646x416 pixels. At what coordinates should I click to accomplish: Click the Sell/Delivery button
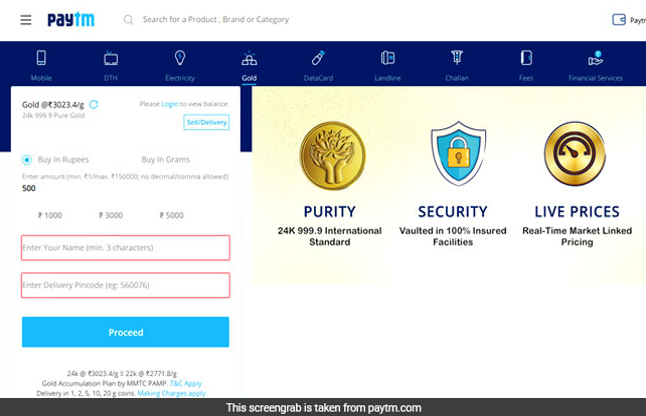click(x=206, y=122)
